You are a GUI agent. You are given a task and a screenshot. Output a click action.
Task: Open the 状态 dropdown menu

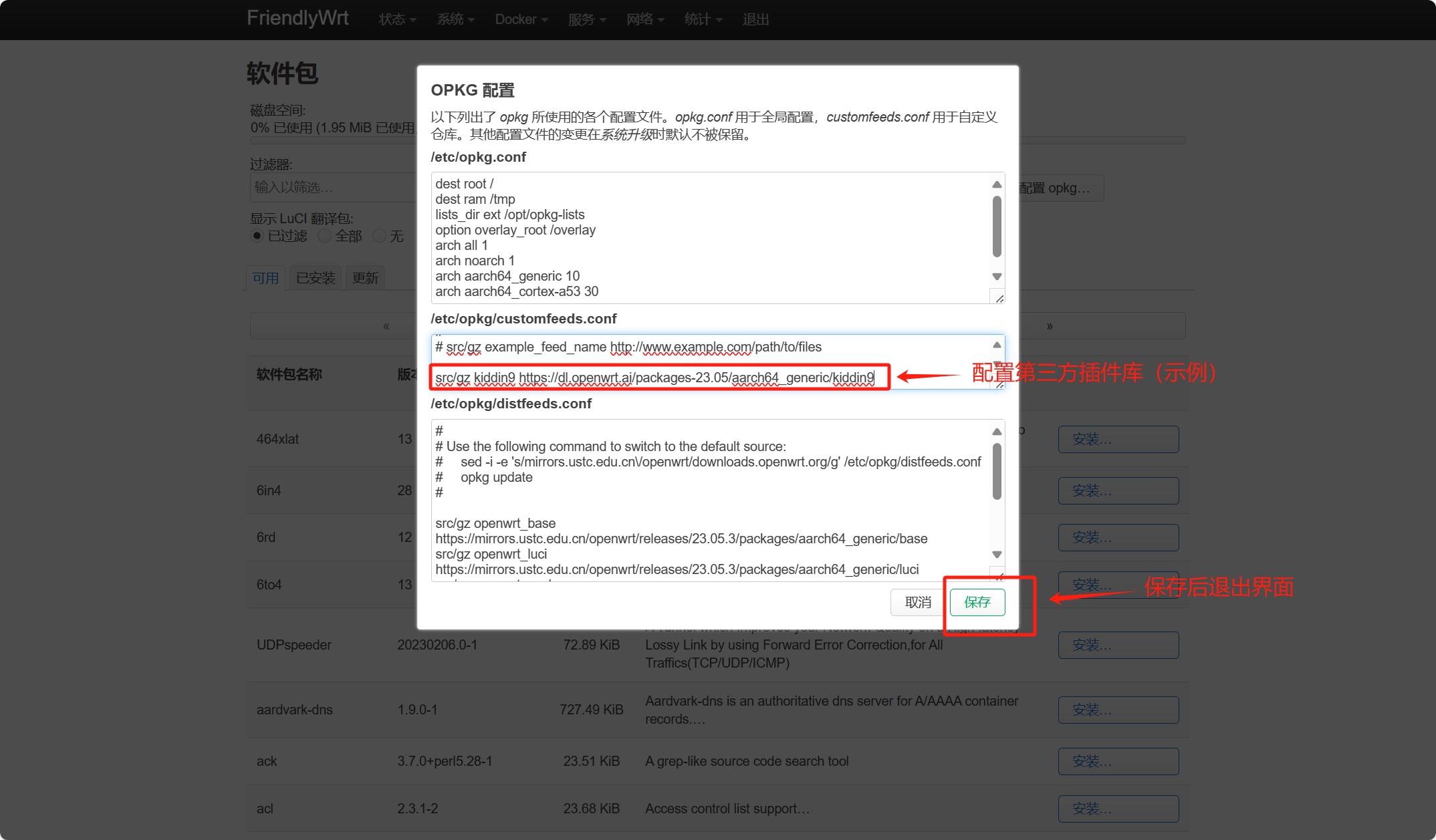point(397,19)
